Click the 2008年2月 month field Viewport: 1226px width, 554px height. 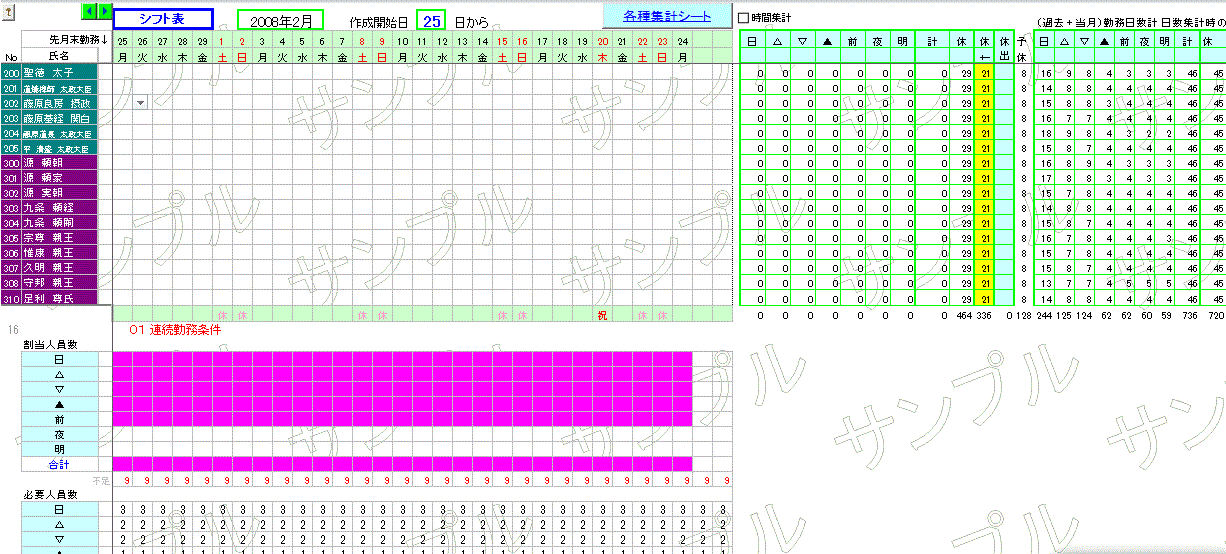coord(281,20)
